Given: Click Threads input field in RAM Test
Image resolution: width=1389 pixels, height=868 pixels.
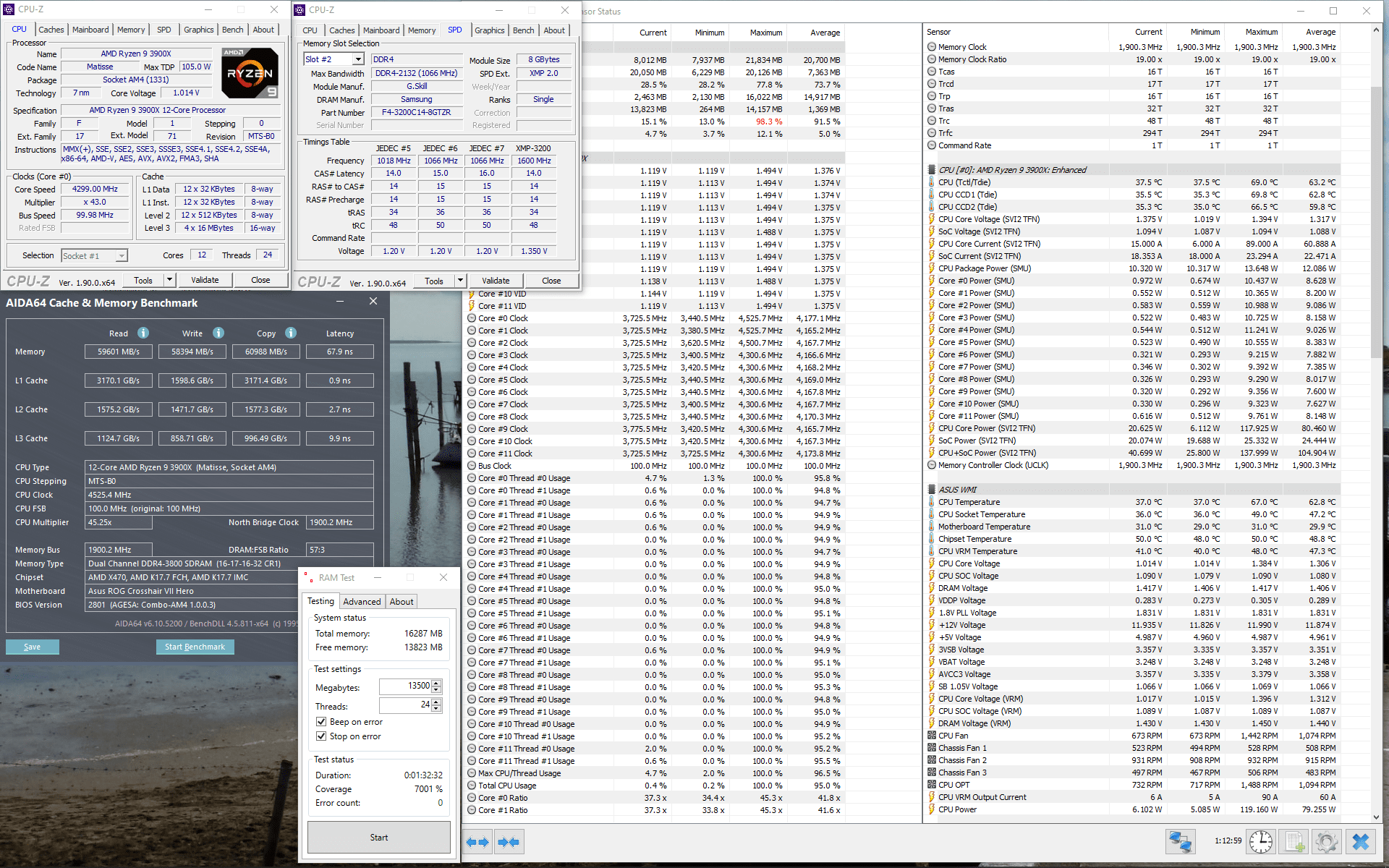Looking at the screenshot, I should coord(406,705).
